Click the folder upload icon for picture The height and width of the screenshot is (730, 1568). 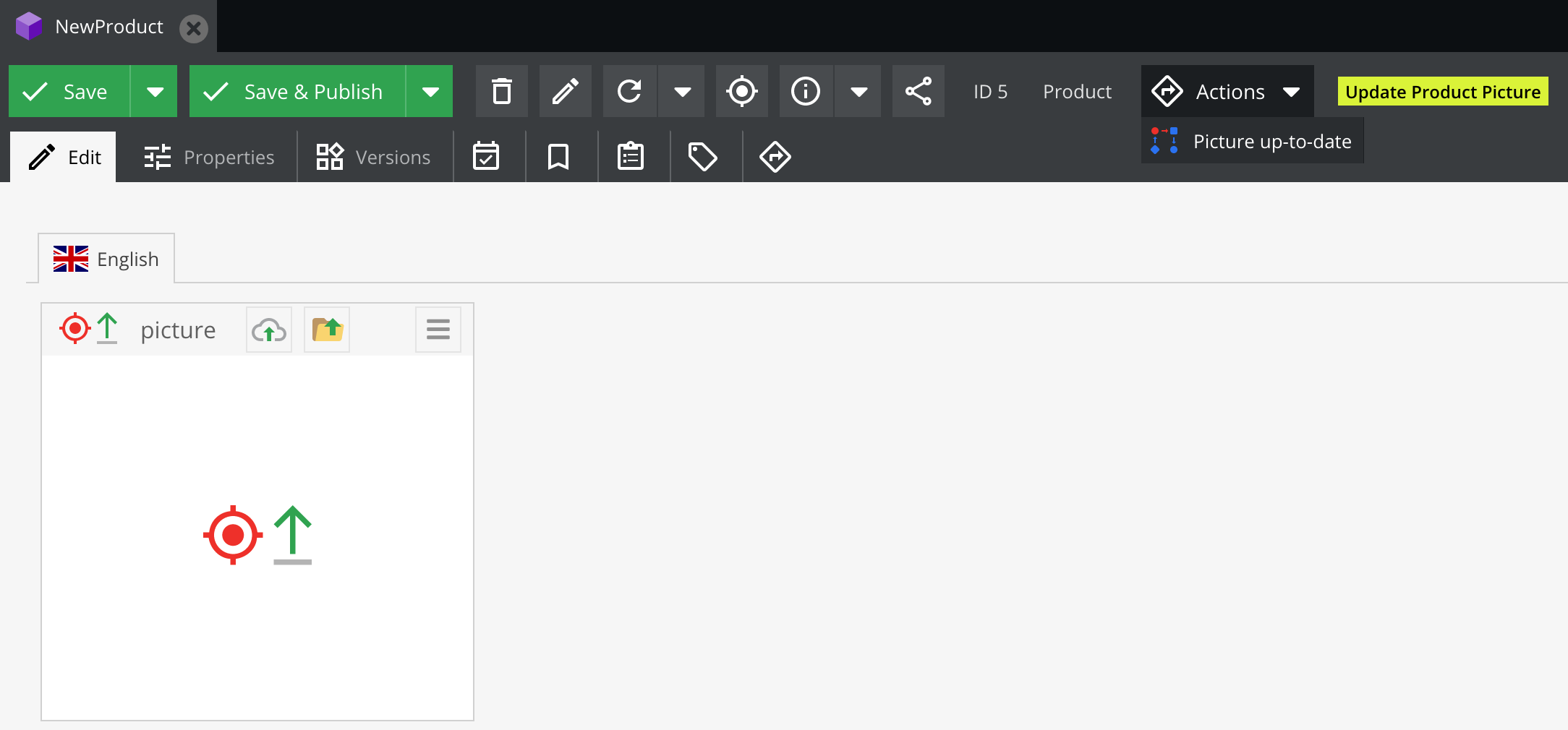[327, 330]
